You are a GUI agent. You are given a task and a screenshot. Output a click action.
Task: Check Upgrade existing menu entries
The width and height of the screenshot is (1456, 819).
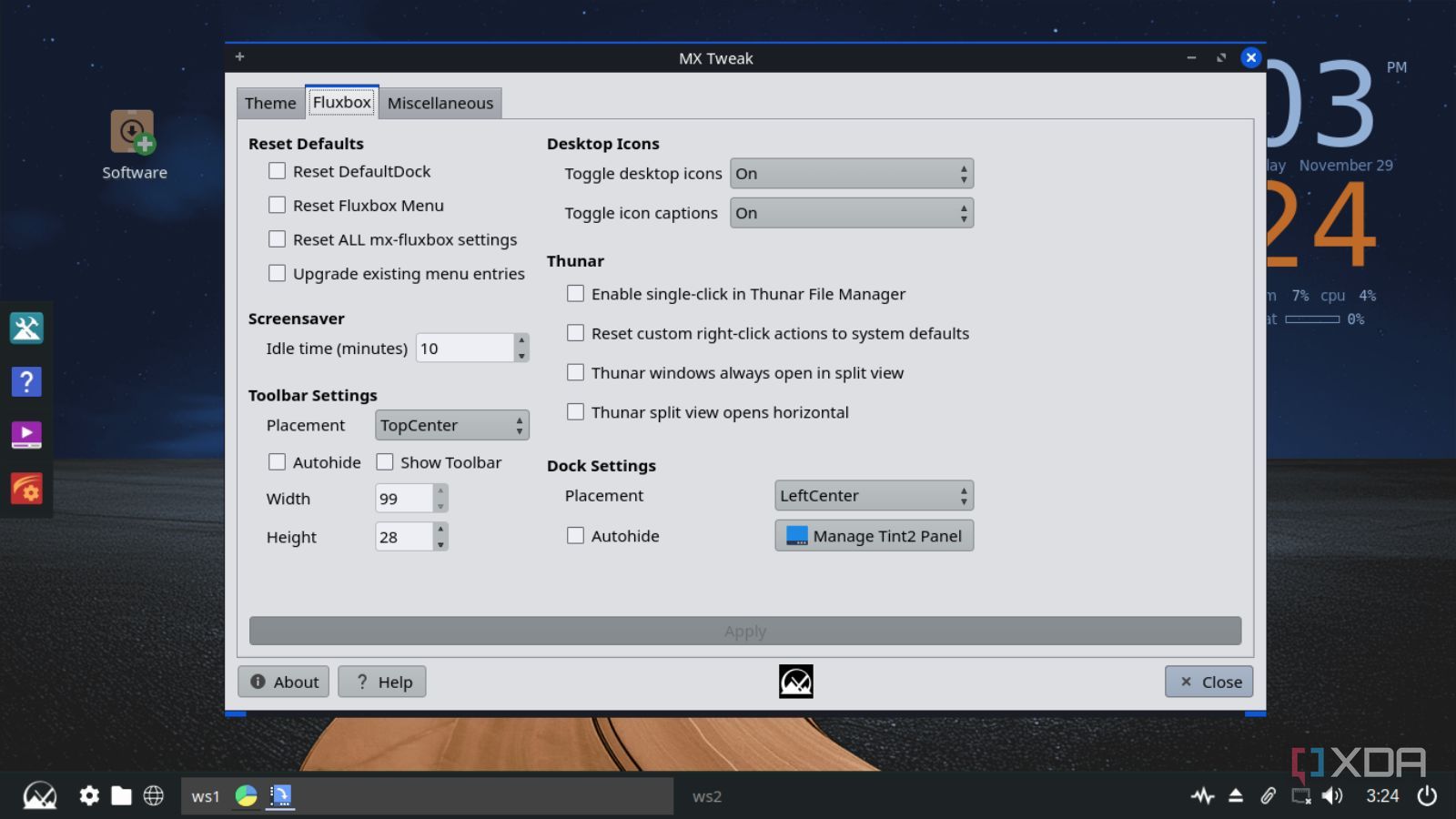[x=278, y=273]
